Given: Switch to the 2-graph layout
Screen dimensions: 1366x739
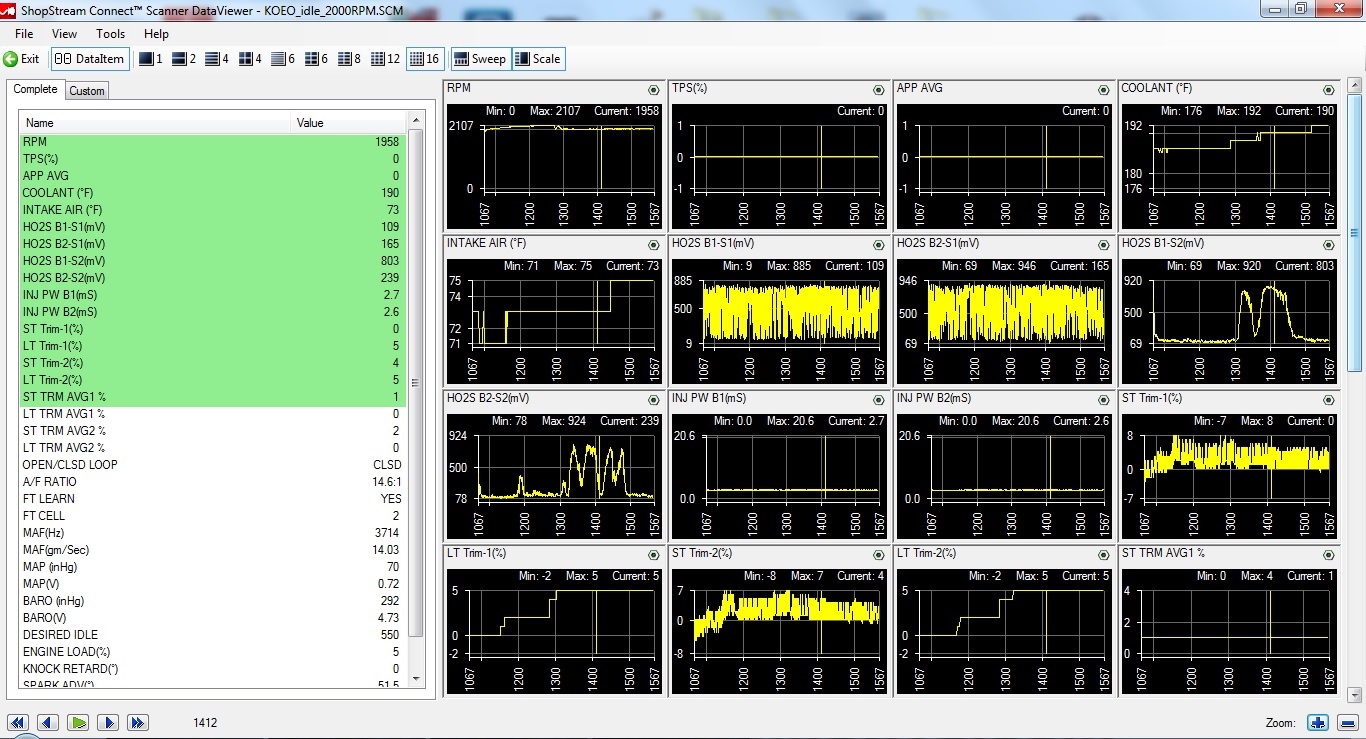Looking at the screenshot, I should click(x=183, y=59).
